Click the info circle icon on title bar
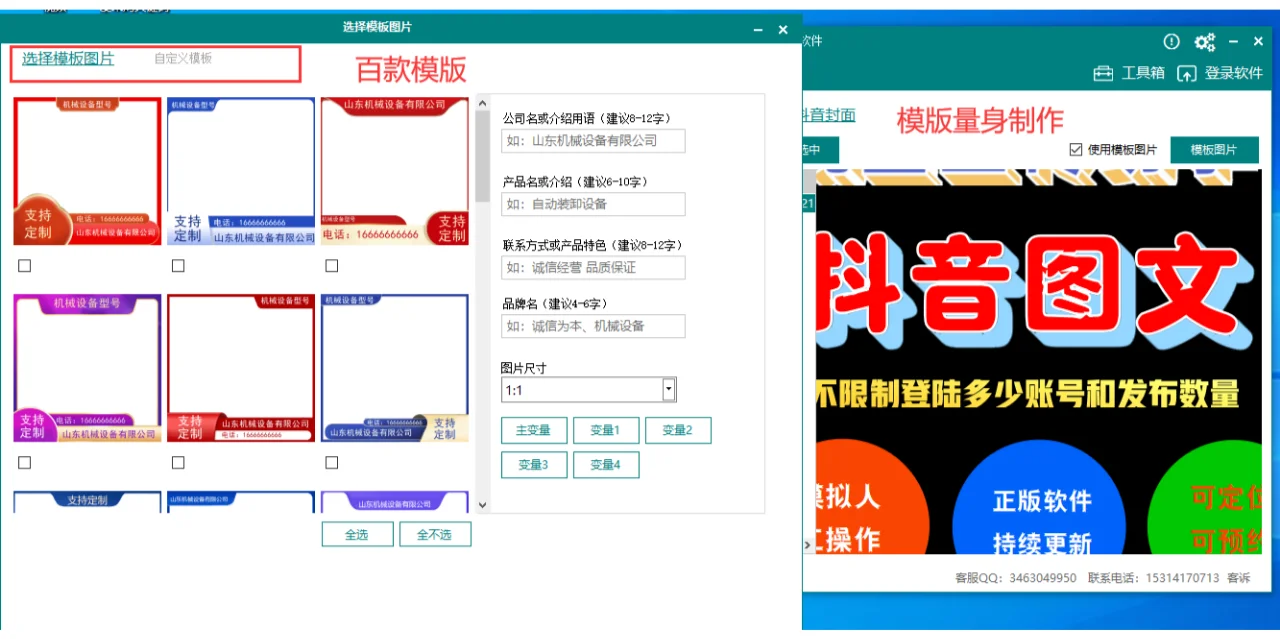The width and height of the screenshot is (1280, 639). (x=1171, y=41)
